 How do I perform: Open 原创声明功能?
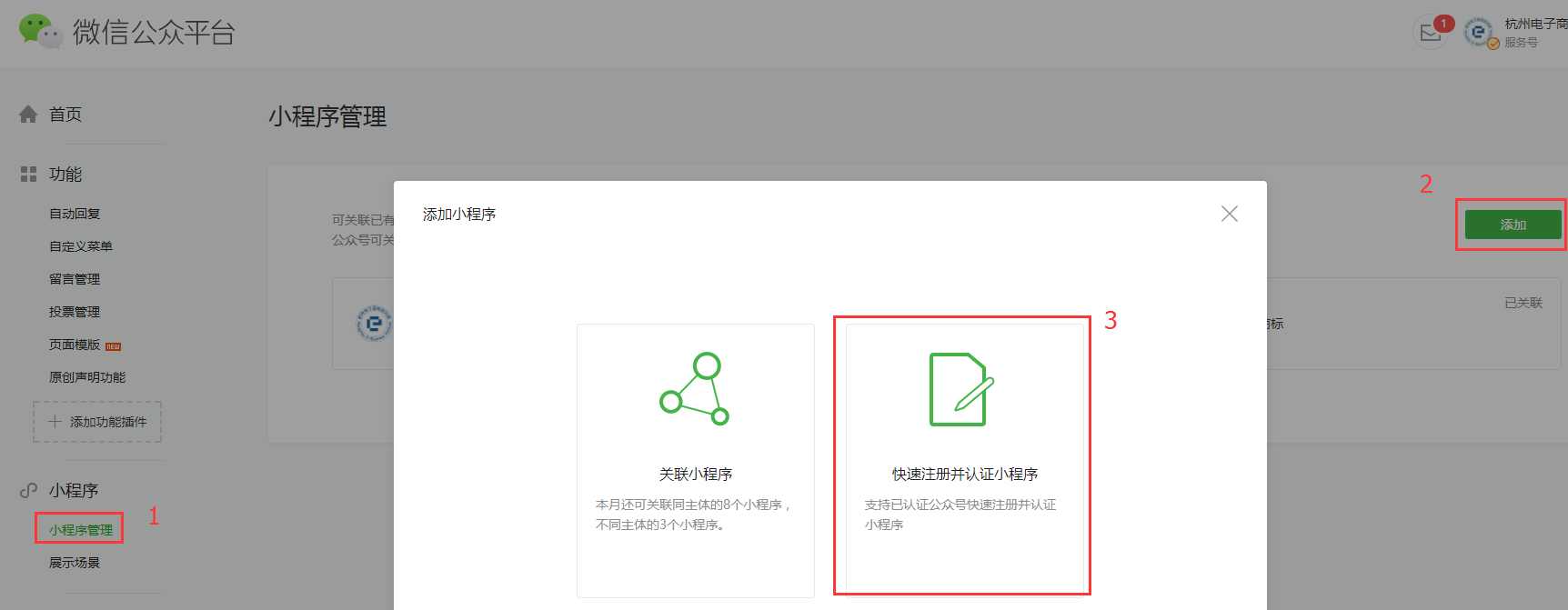tap(87, 377)
